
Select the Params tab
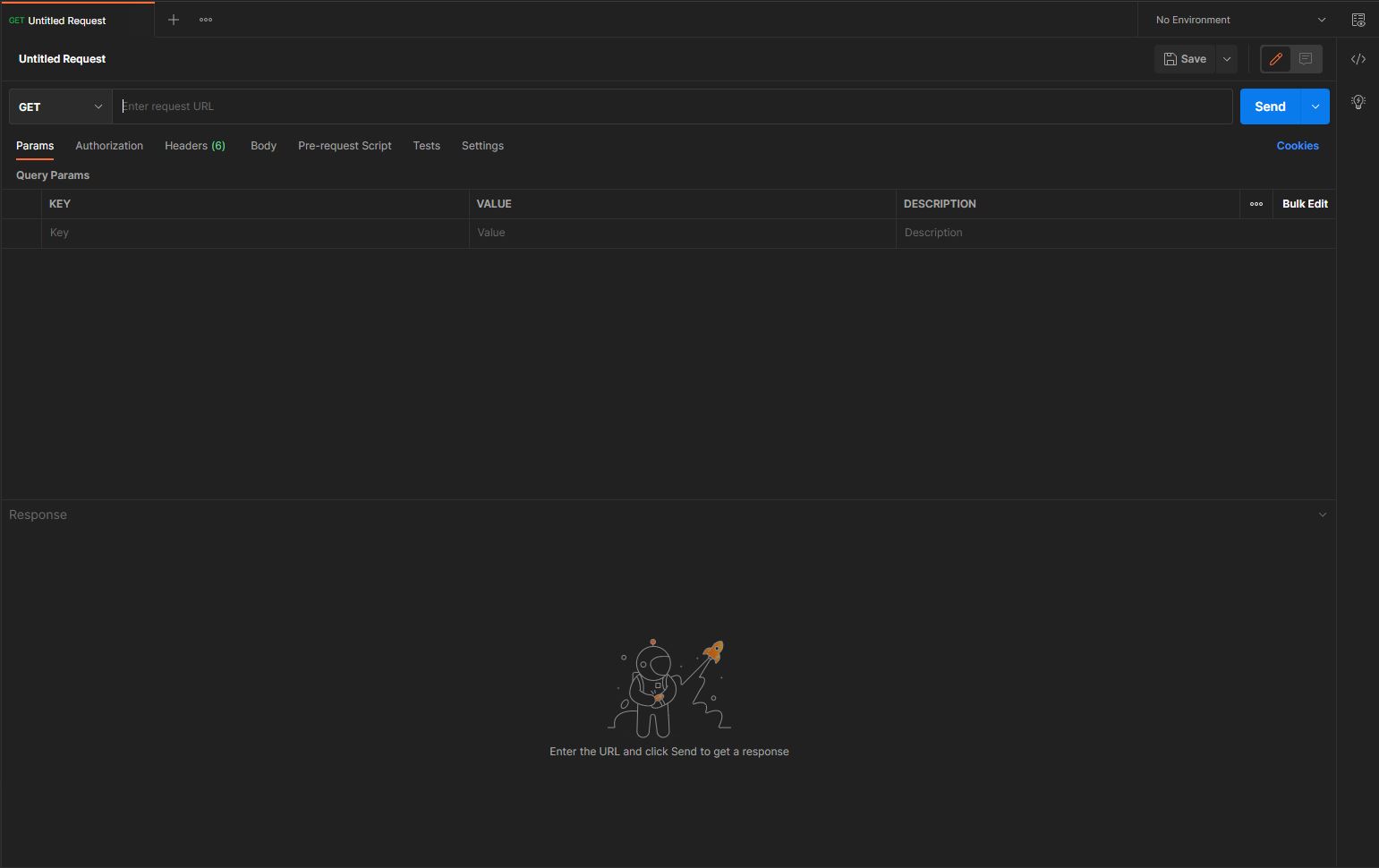(x=35, y=146)
